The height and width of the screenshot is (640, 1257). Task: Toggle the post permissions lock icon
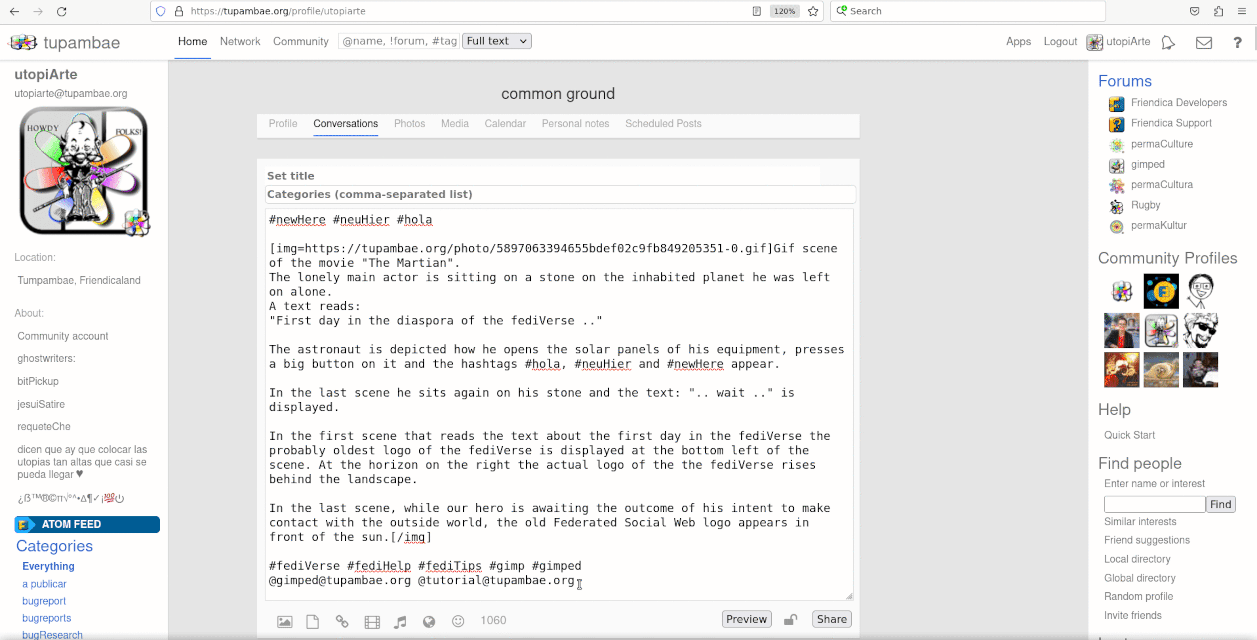(x=790, y=620)
